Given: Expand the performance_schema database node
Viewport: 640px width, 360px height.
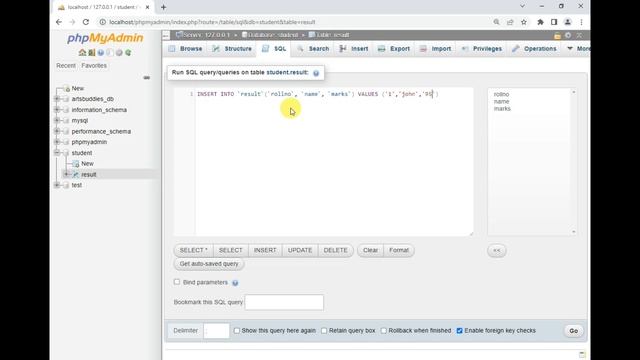Looking at the screenshot, I should click(57, 131).
